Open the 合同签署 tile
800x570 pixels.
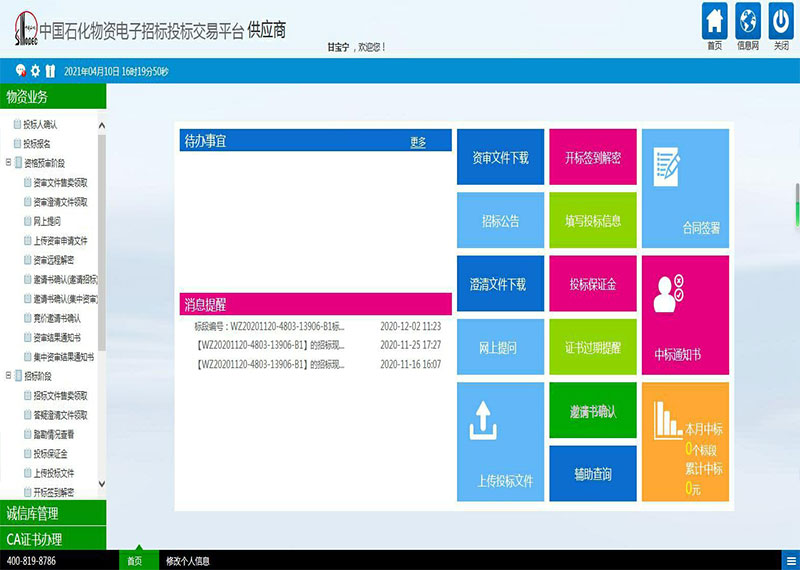[685, 188]
